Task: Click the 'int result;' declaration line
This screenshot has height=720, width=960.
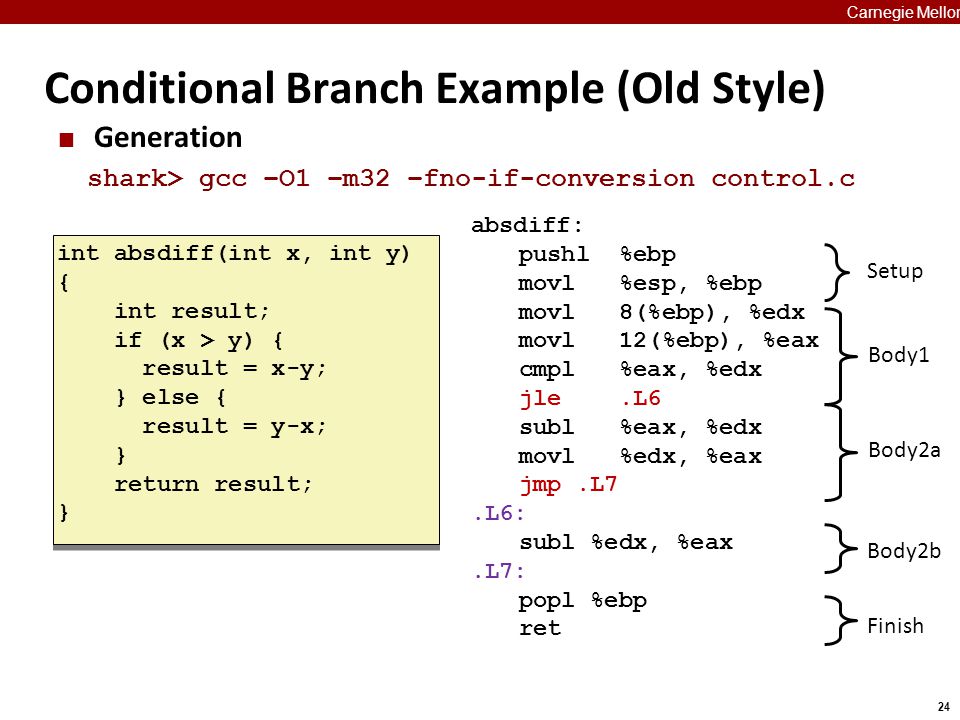Action: tap(192, 311)
